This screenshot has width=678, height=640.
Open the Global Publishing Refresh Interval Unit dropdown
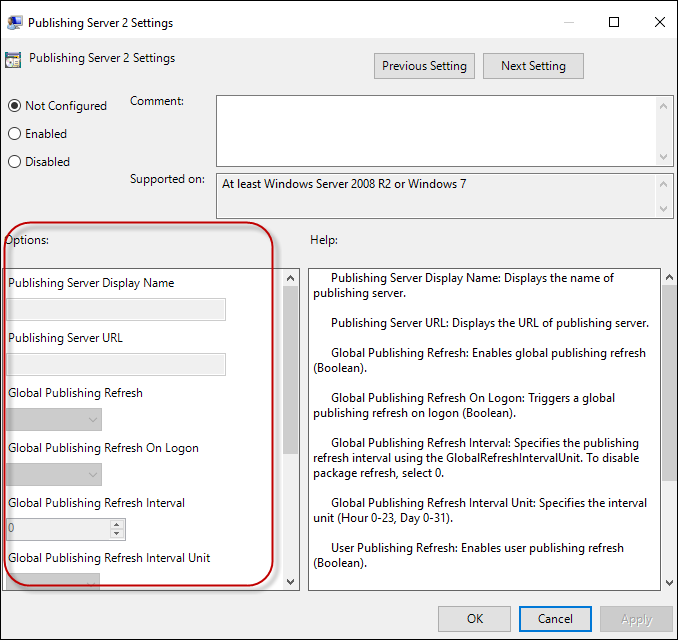(x=55, y=580)
